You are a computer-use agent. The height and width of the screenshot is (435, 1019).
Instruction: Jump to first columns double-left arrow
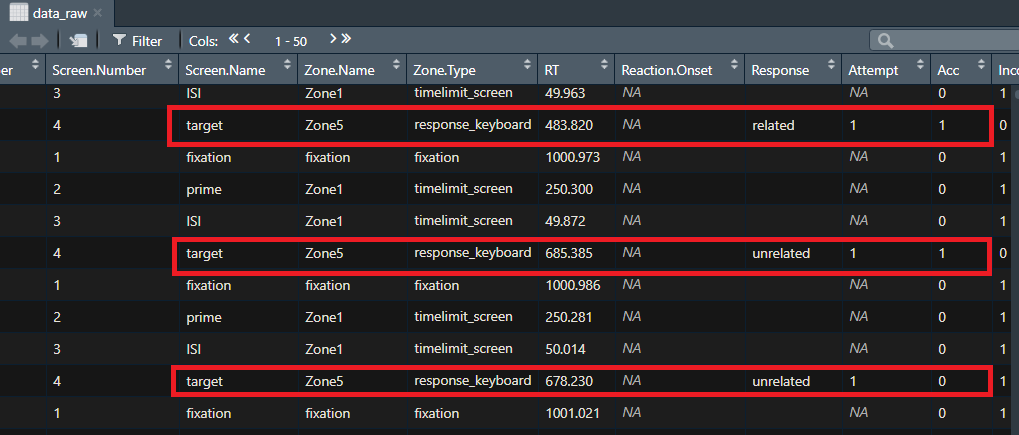pos(235,39)
